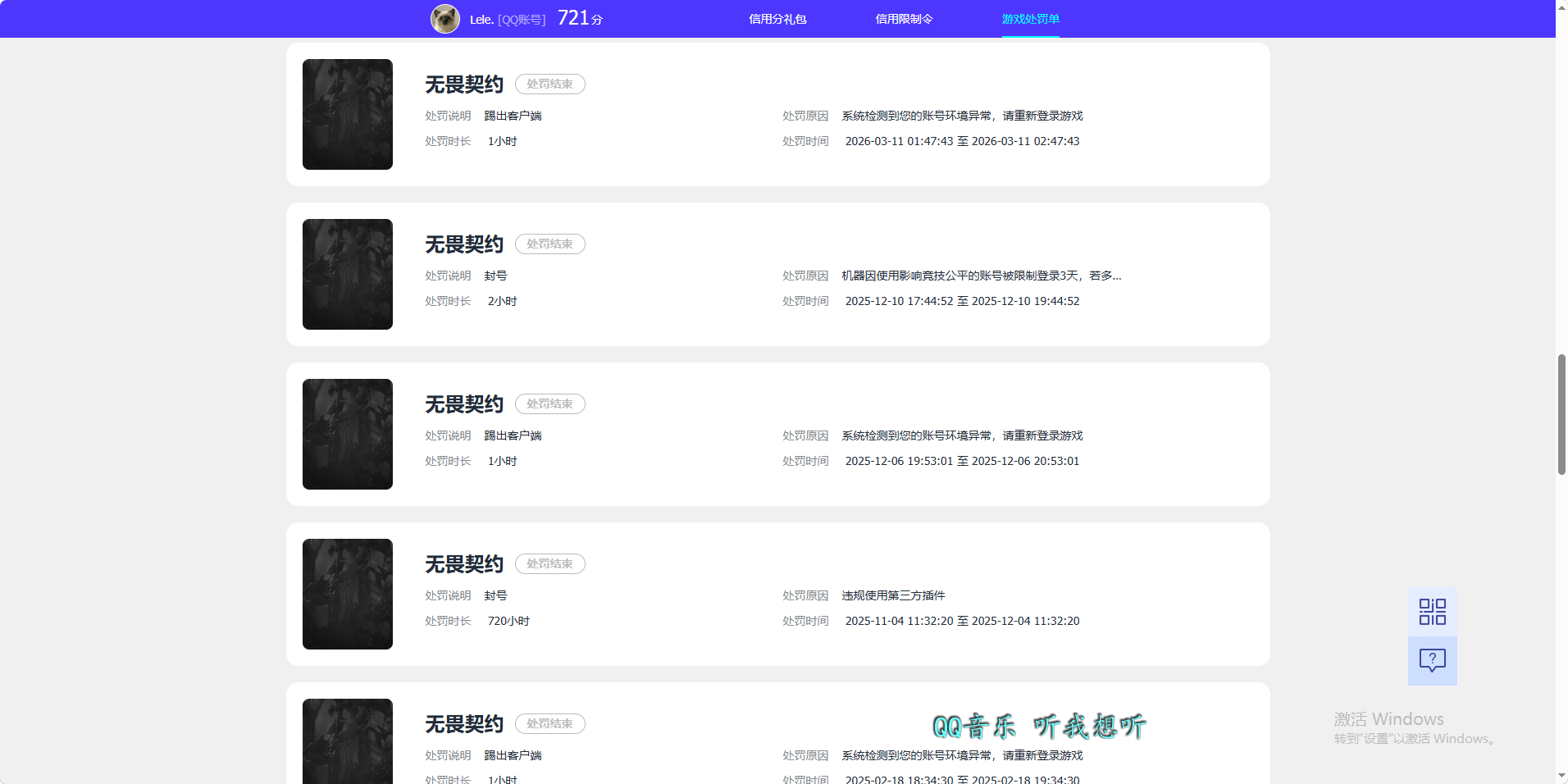Click the thumbnail on the bottom-most punishment card

click(347, 741)
